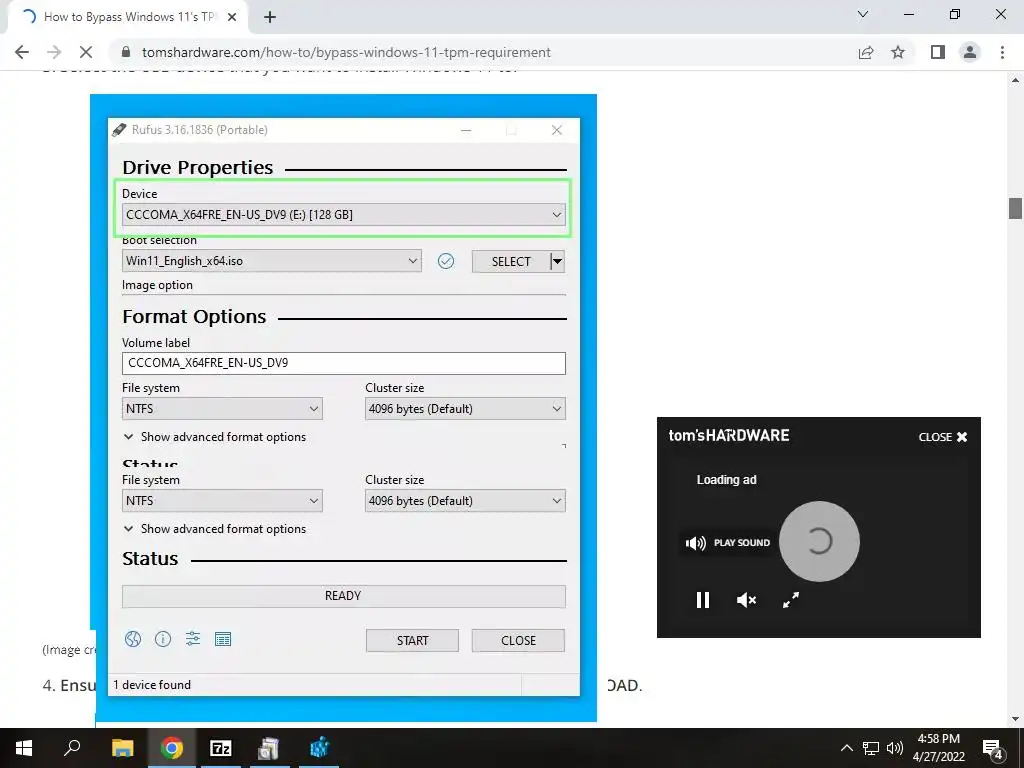Click the arrow beside the SELECT button
The width and height of the screenshot is (1024, 768).
click(558, 261)
